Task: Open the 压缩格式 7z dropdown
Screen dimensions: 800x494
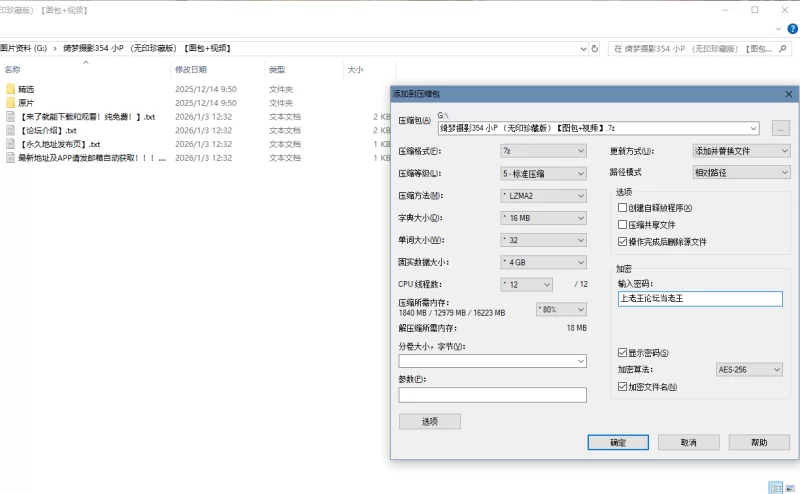Action: 543,151
